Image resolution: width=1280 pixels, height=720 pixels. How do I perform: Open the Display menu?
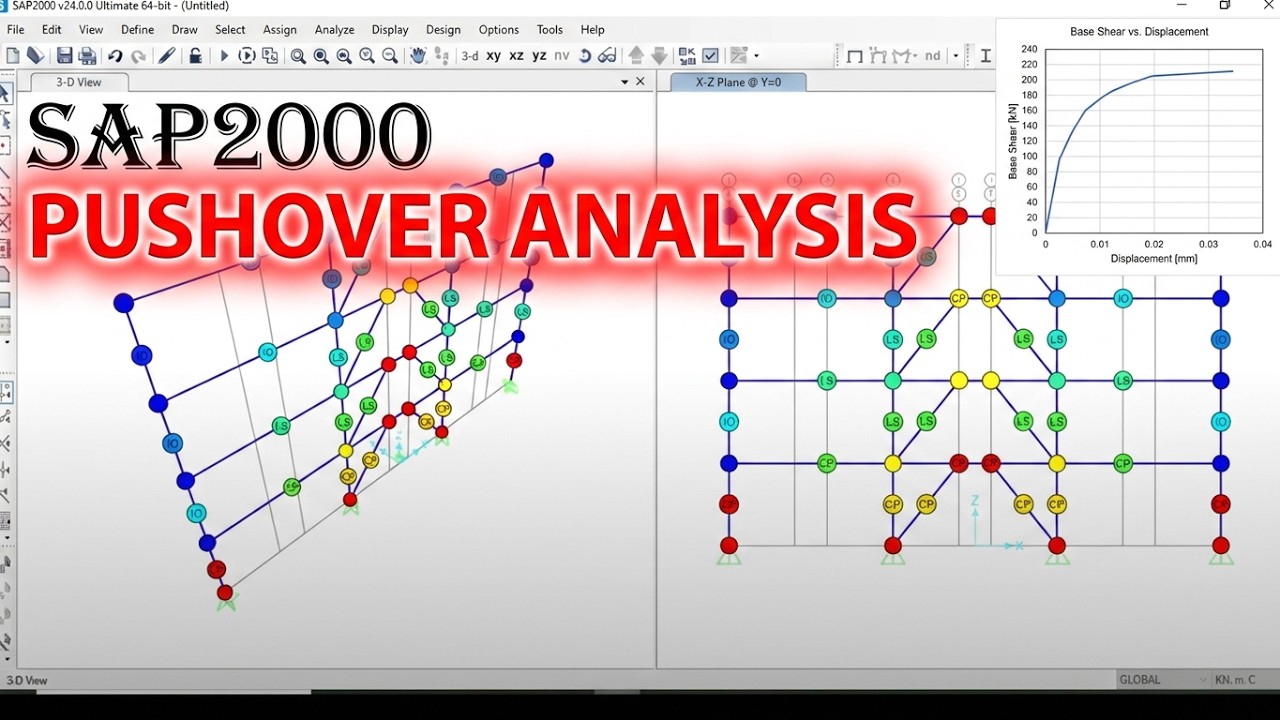390,30
